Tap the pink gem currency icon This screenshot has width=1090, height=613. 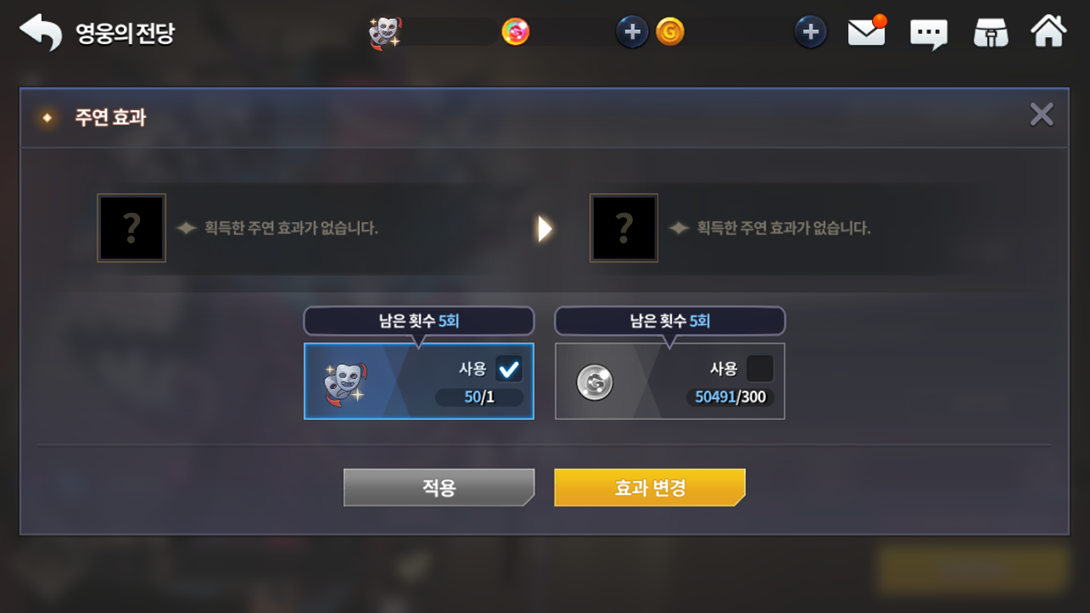pos(515,32)
